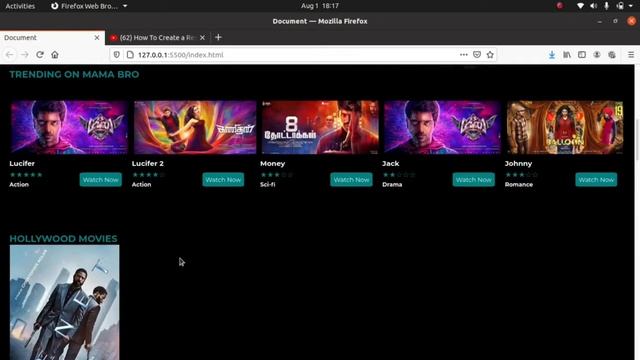Go forward using the browser forward arrow

24,55
